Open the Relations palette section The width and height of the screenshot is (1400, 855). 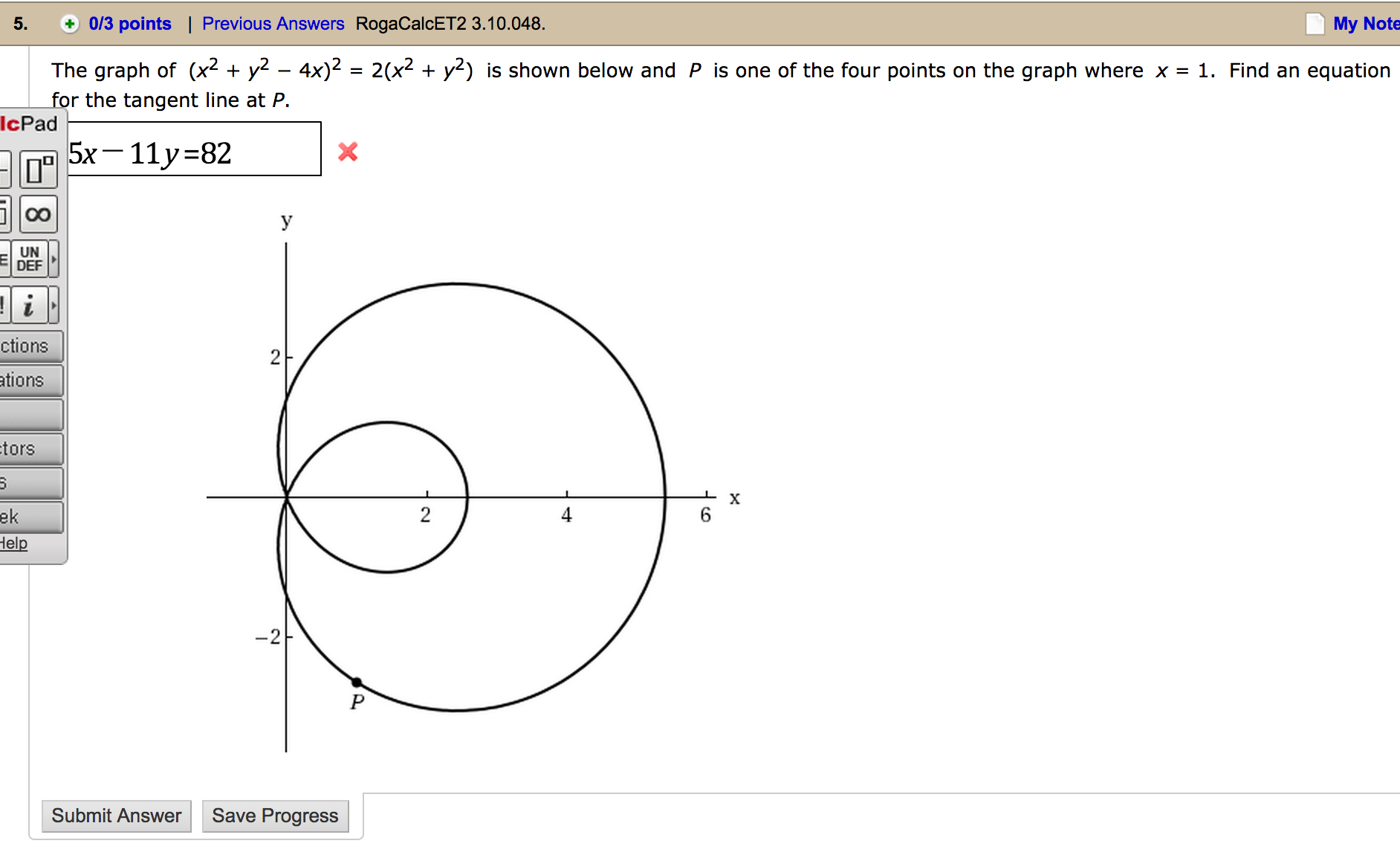[x=30, y=381]
